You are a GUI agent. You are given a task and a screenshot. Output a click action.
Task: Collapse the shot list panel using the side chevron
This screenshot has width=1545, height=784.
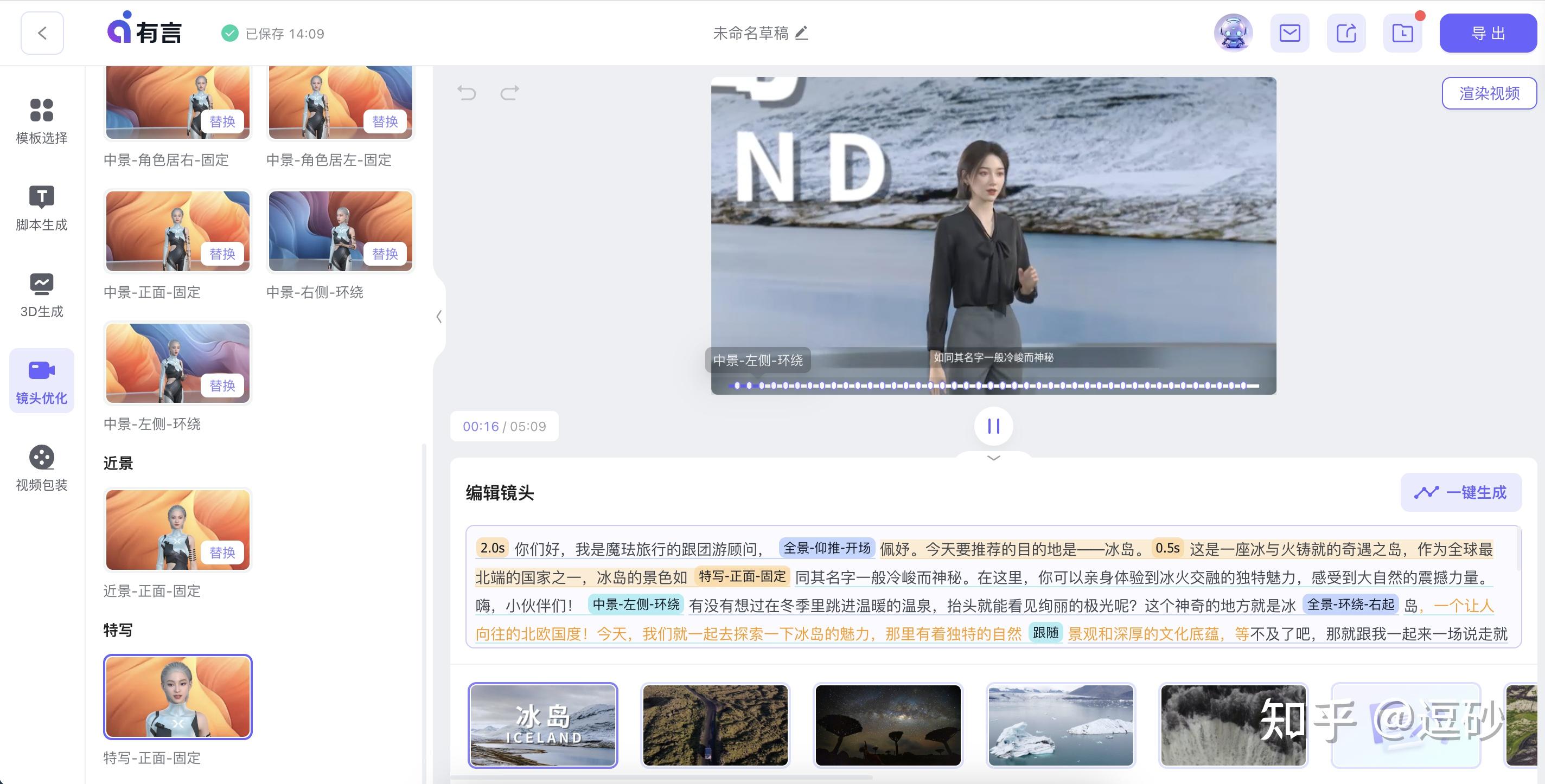tap(438, 317)
